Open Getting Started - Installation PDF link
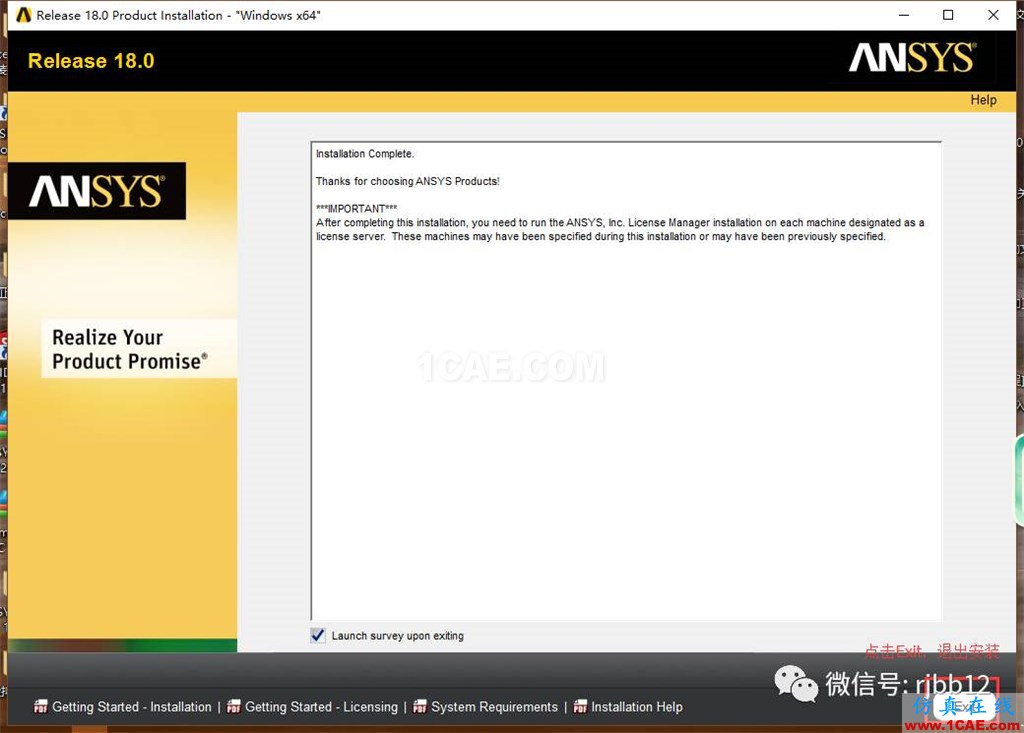The width and height of the screenshot is (1024, 733). pyautogui.click(x=131, y=707)
